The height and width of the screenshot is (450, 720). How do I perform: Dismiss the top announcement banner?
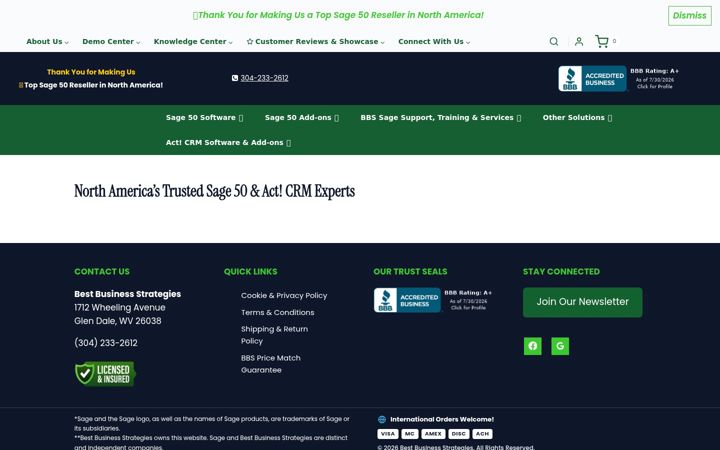(690, 16)
